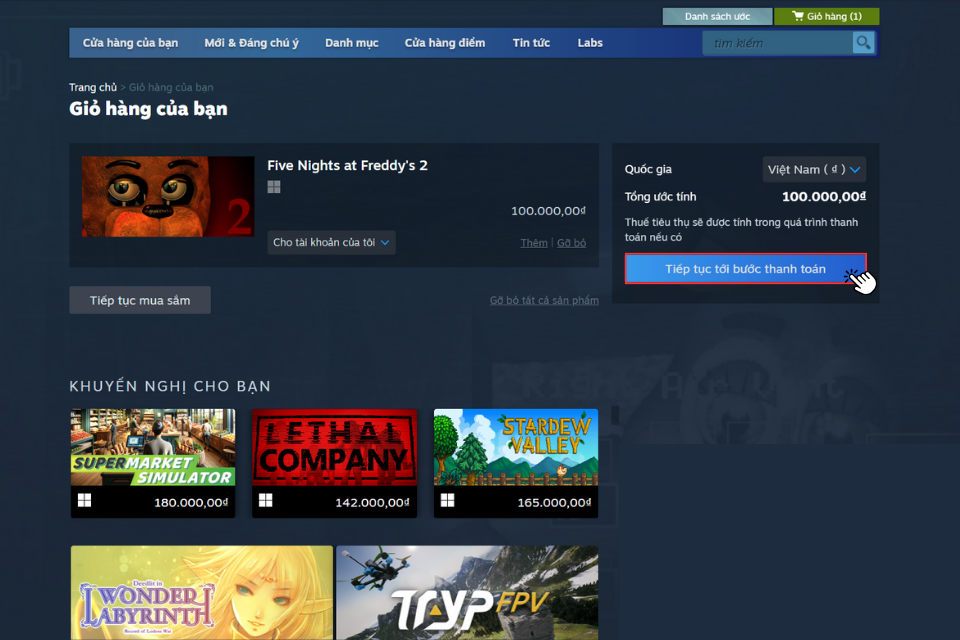Image resolution: width=960 pixels, height=640 pixels.
Task: Open the TRYP FPV banner
Action: (467, 592)
